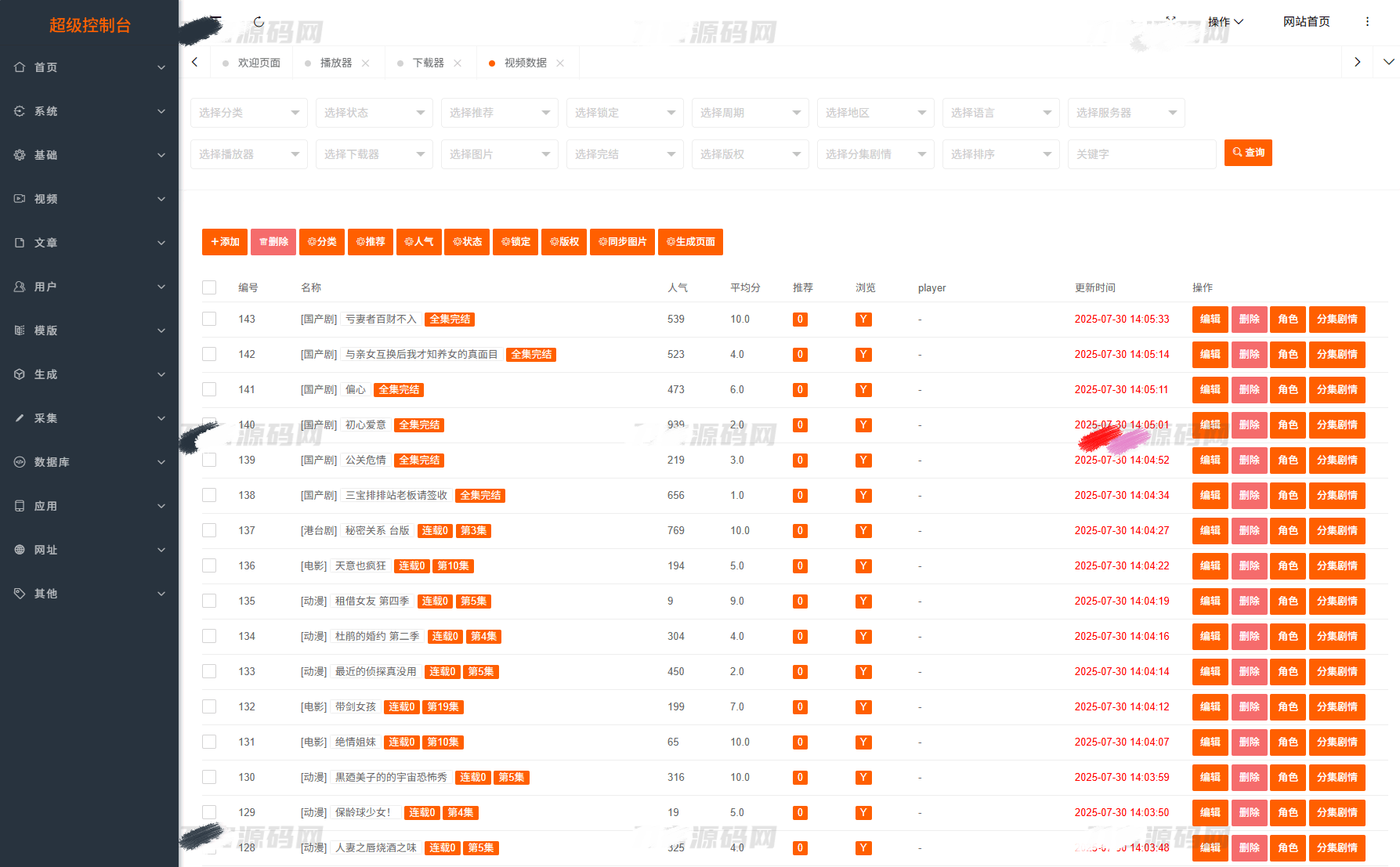Open the vertical three-dot more menu
The height and width of the screenshot is (867, 1400).
click(x=1367, y=22)
